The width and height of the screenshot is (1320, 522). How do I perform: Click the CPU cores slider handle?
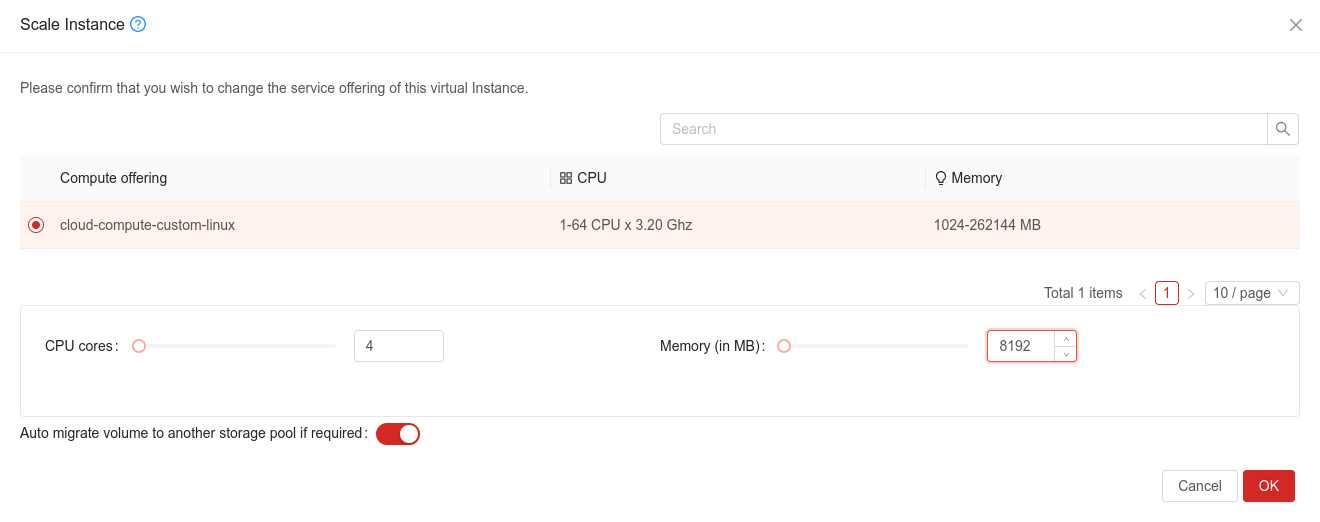click(139, 346)
